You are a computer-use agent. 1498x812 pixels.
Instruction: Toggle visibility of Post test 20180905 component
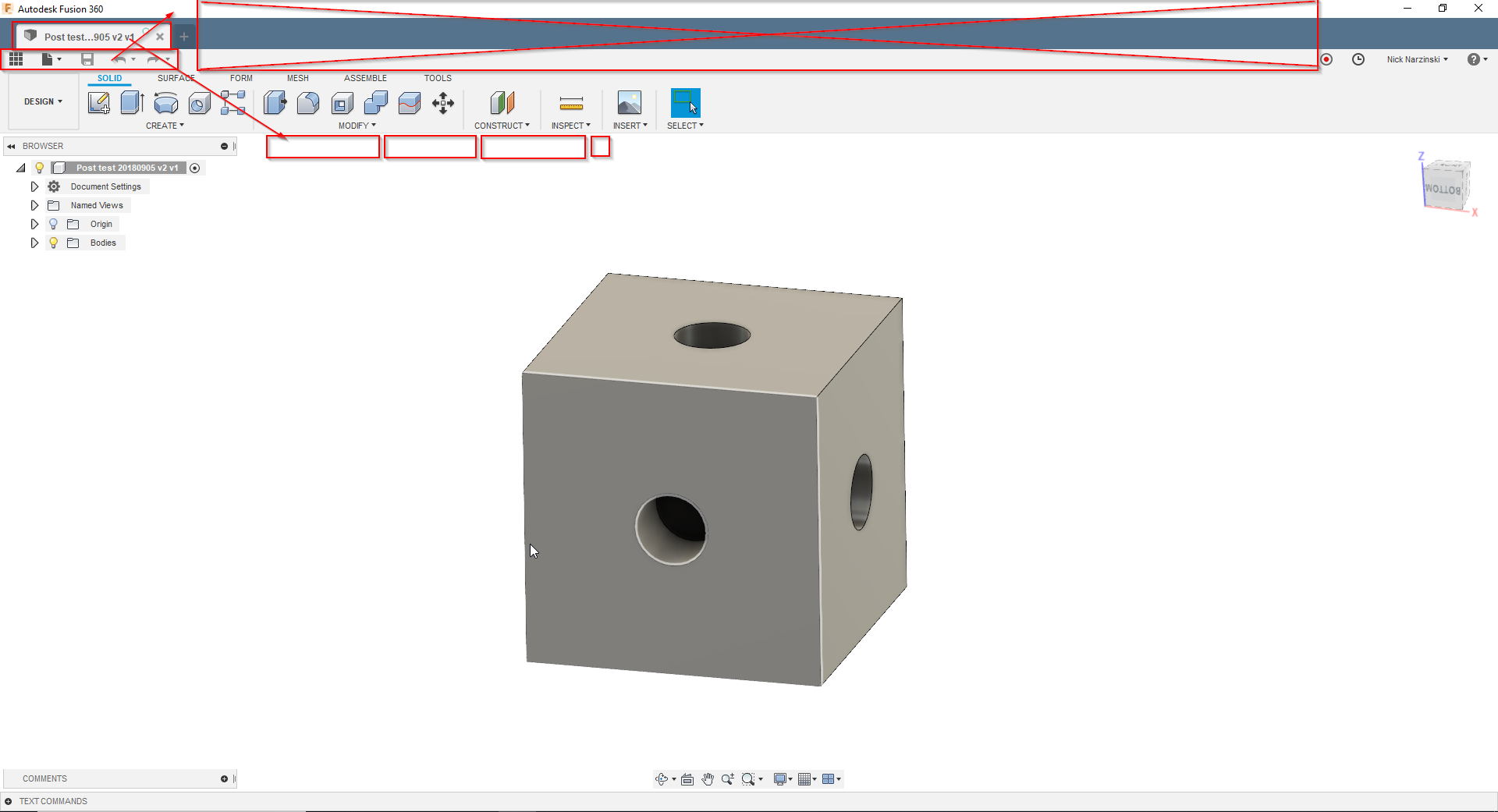pos(40,168)
